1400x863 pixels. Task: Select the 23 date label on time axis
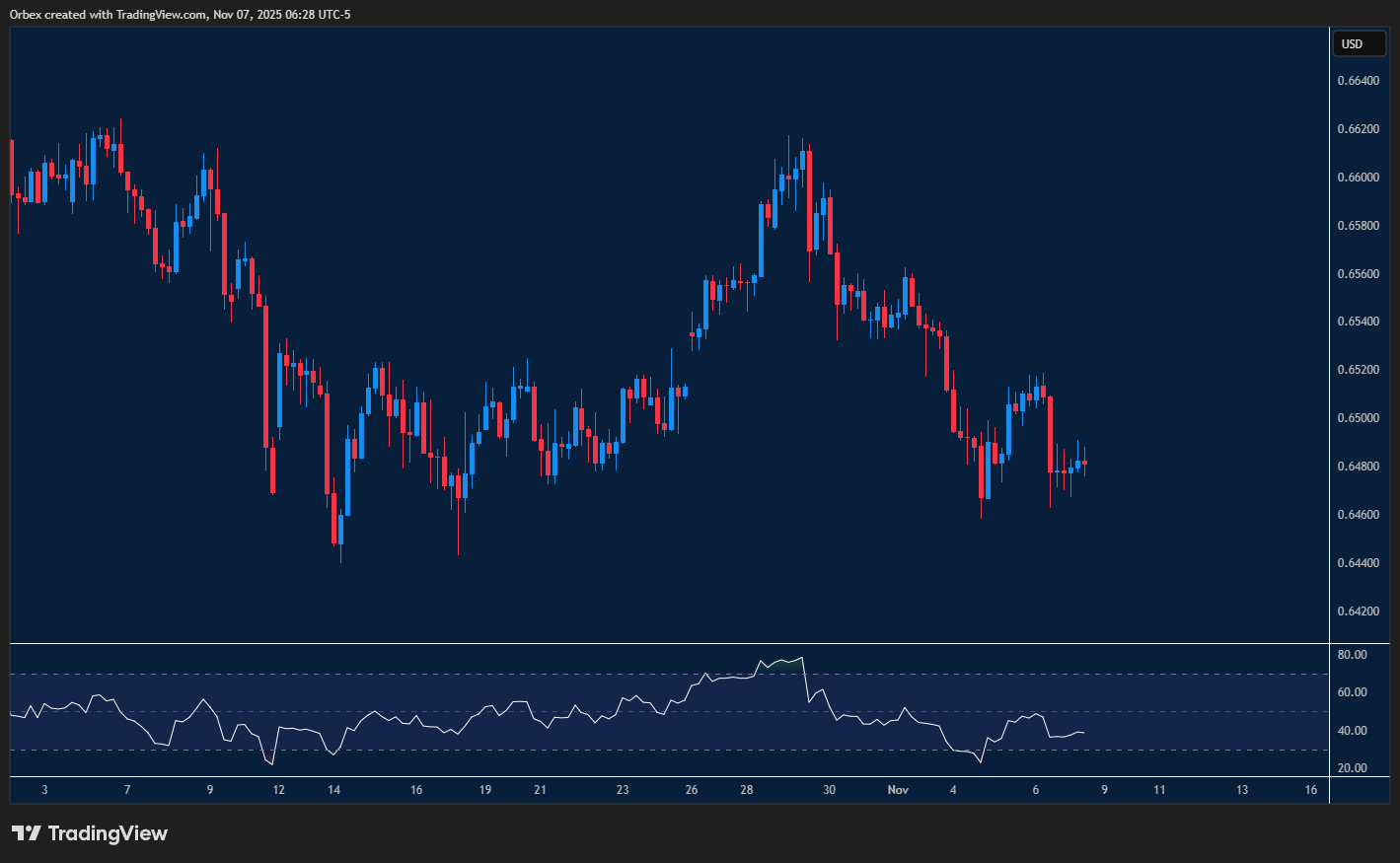(623, 790)
